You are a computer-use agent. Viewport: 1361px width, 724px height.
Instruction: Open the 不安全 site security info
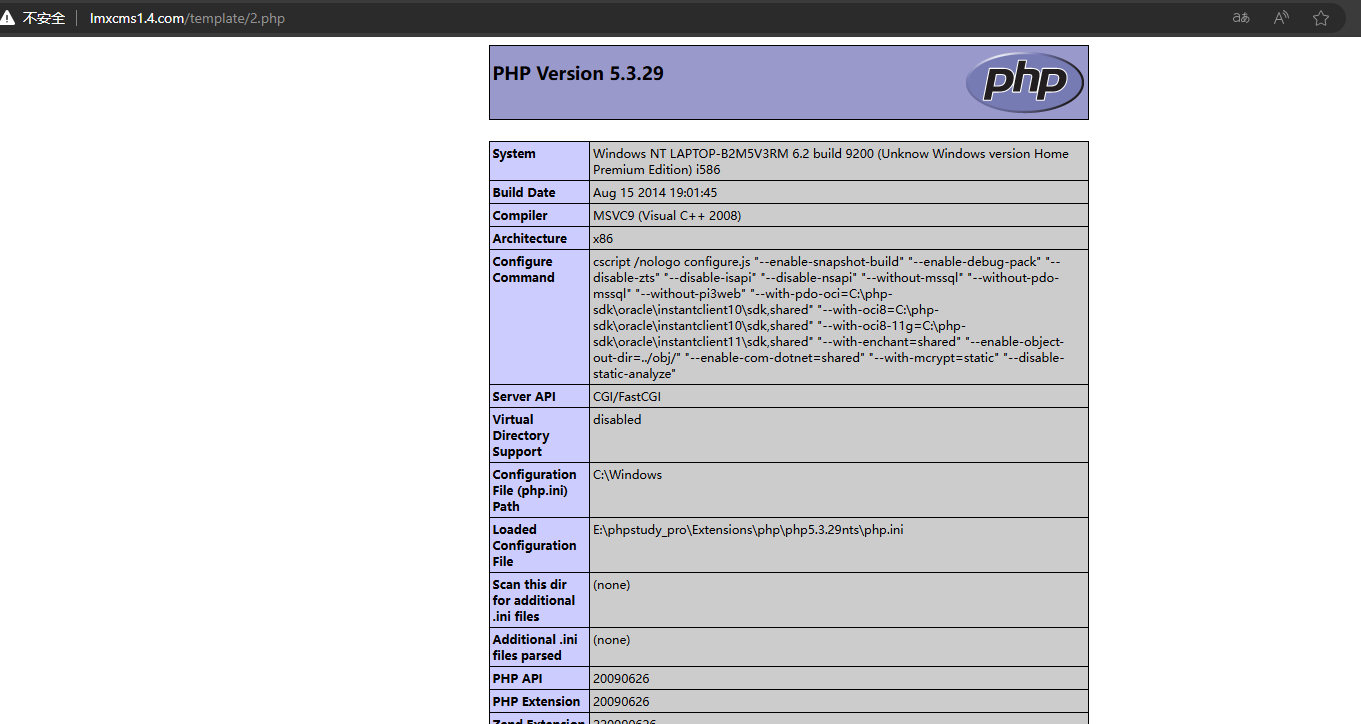(x=34, y=18)
